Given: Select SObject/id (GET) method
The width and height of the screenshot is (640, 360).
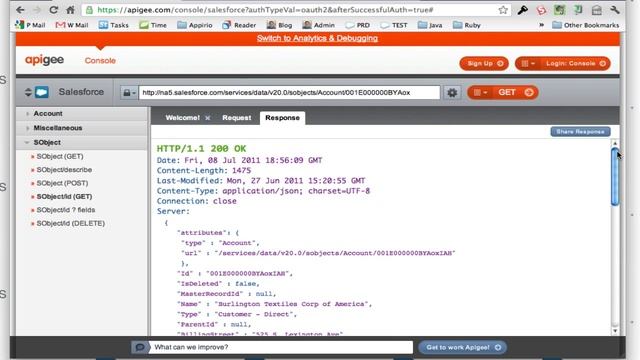Looking at the screenshot, I should click(64, 197).
